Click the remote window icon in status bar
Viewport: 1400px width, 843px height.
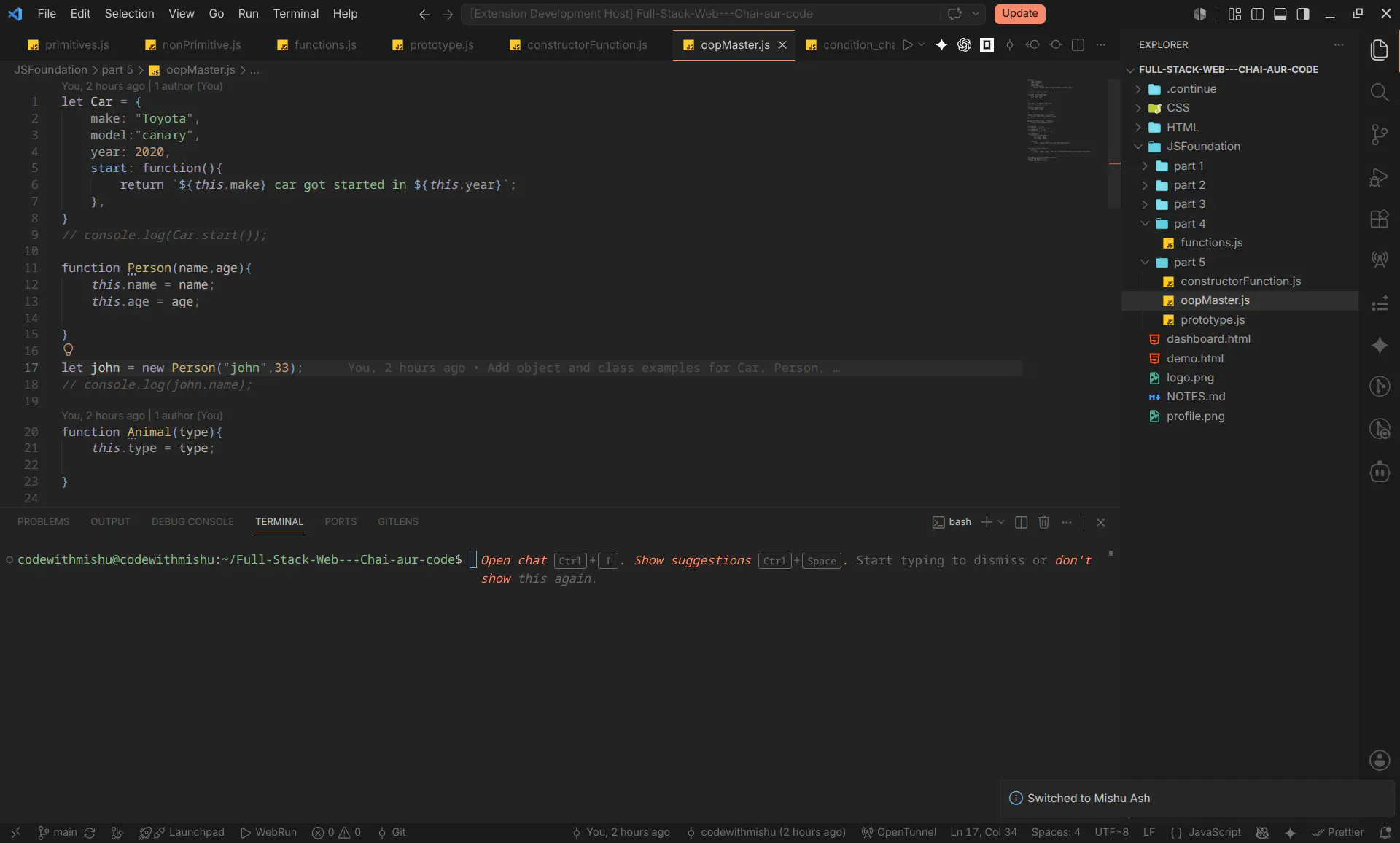click(x=15, y=832)
